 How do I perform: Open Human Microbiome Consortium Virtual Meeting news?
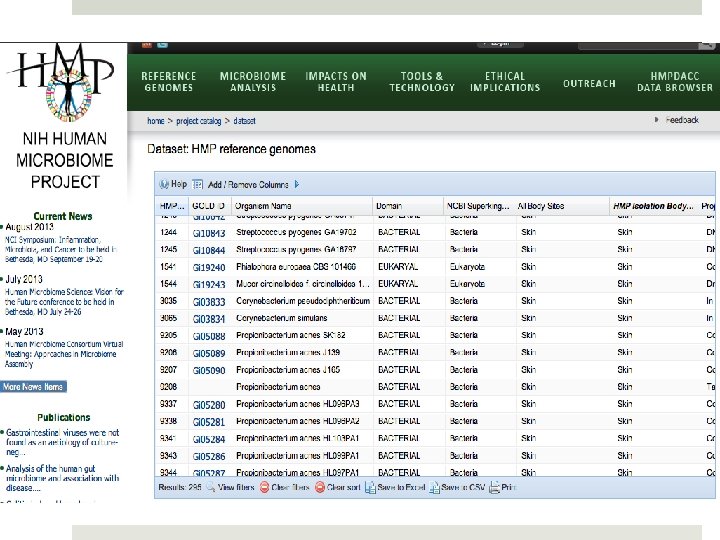(x=64, y=354)
